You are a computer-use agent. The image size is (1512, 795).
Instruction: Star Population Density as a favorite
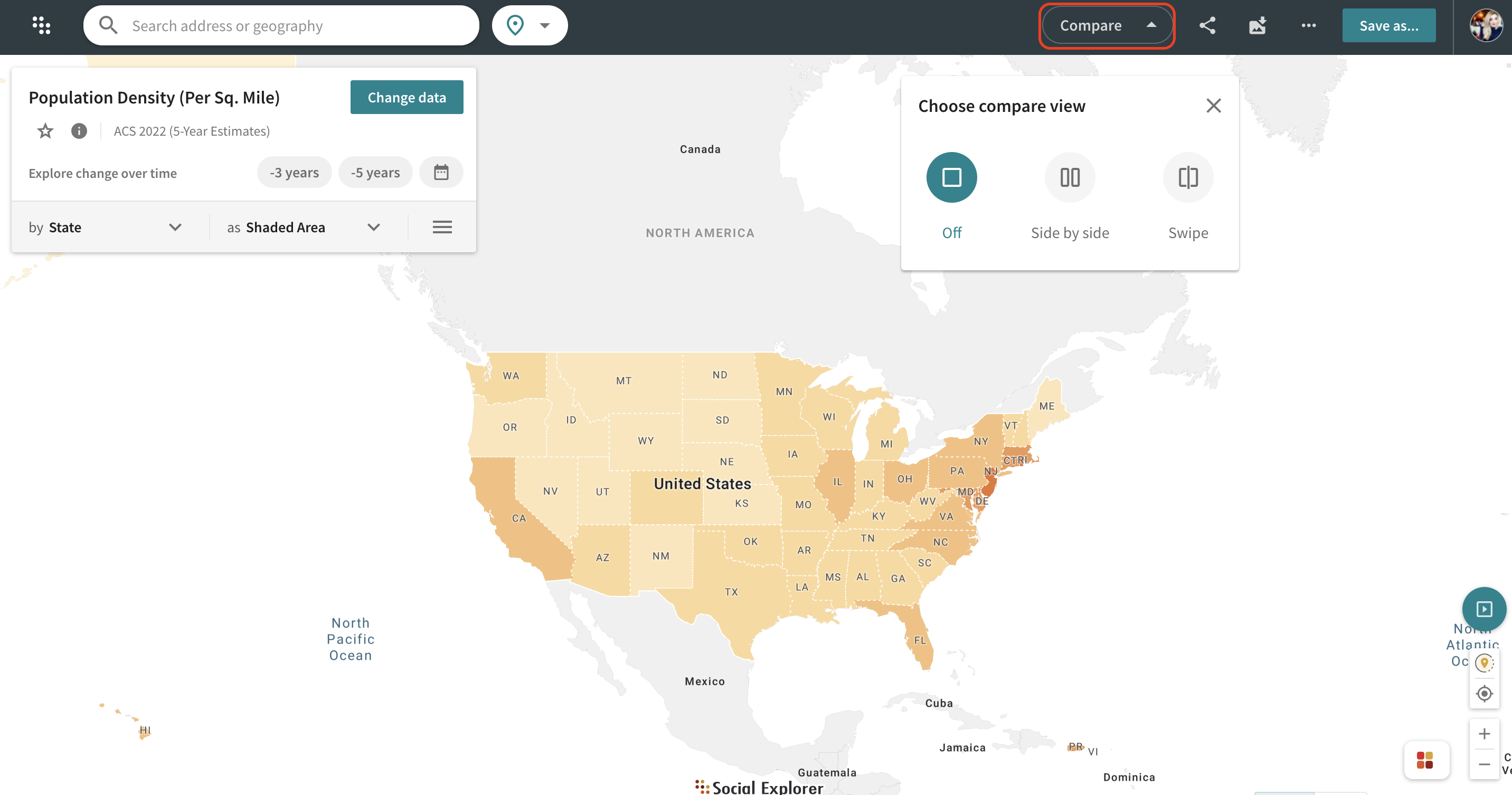point(44,131)
